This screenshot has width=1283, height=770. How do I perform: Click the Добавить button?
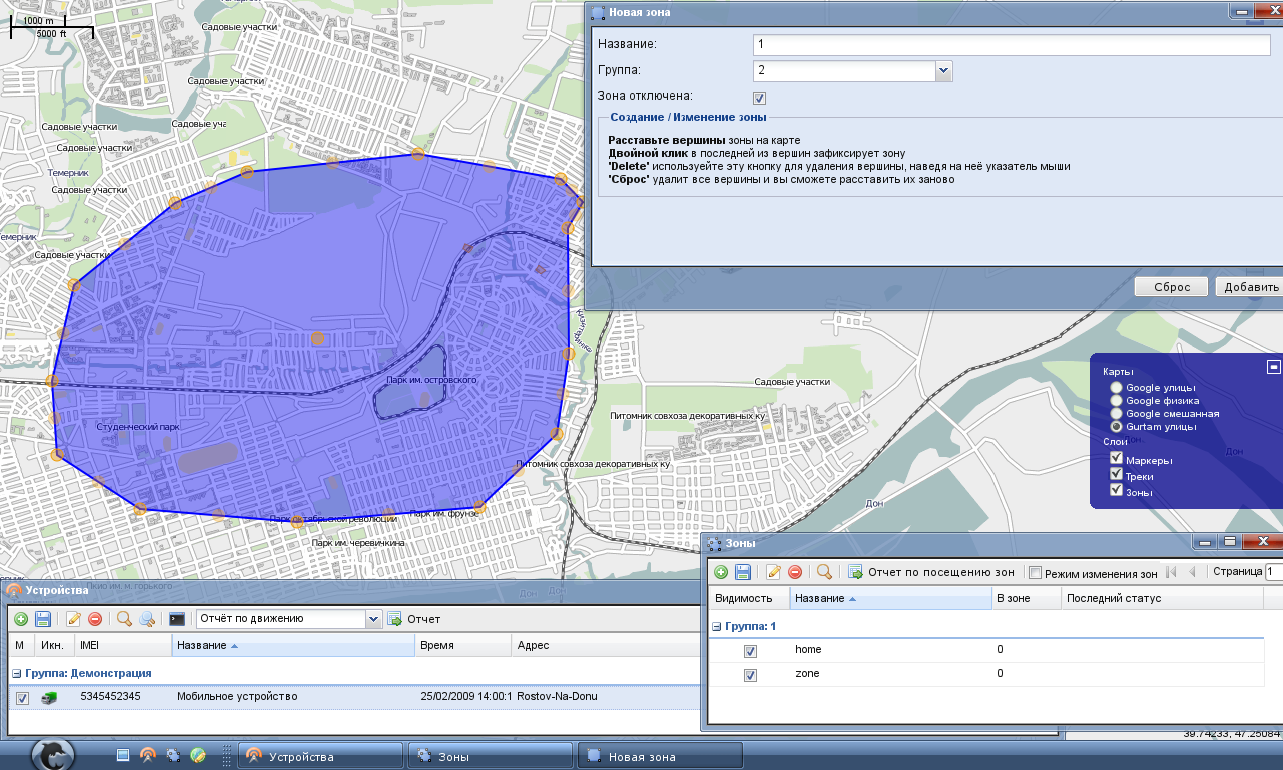pyautogui.click(x=1250, y=287)
